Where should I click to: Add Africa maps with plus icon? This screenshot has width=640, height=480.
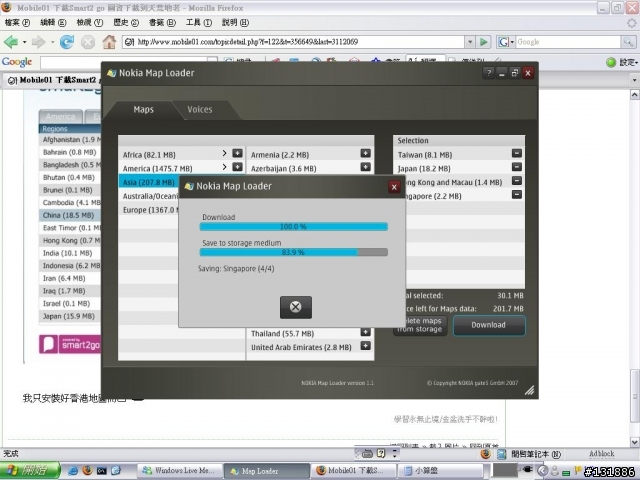(237, 153)
